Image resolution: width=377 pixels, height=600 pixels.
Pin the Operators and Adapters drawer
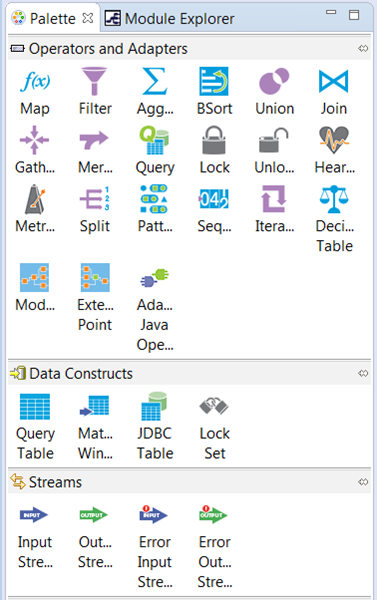(363, 48)
